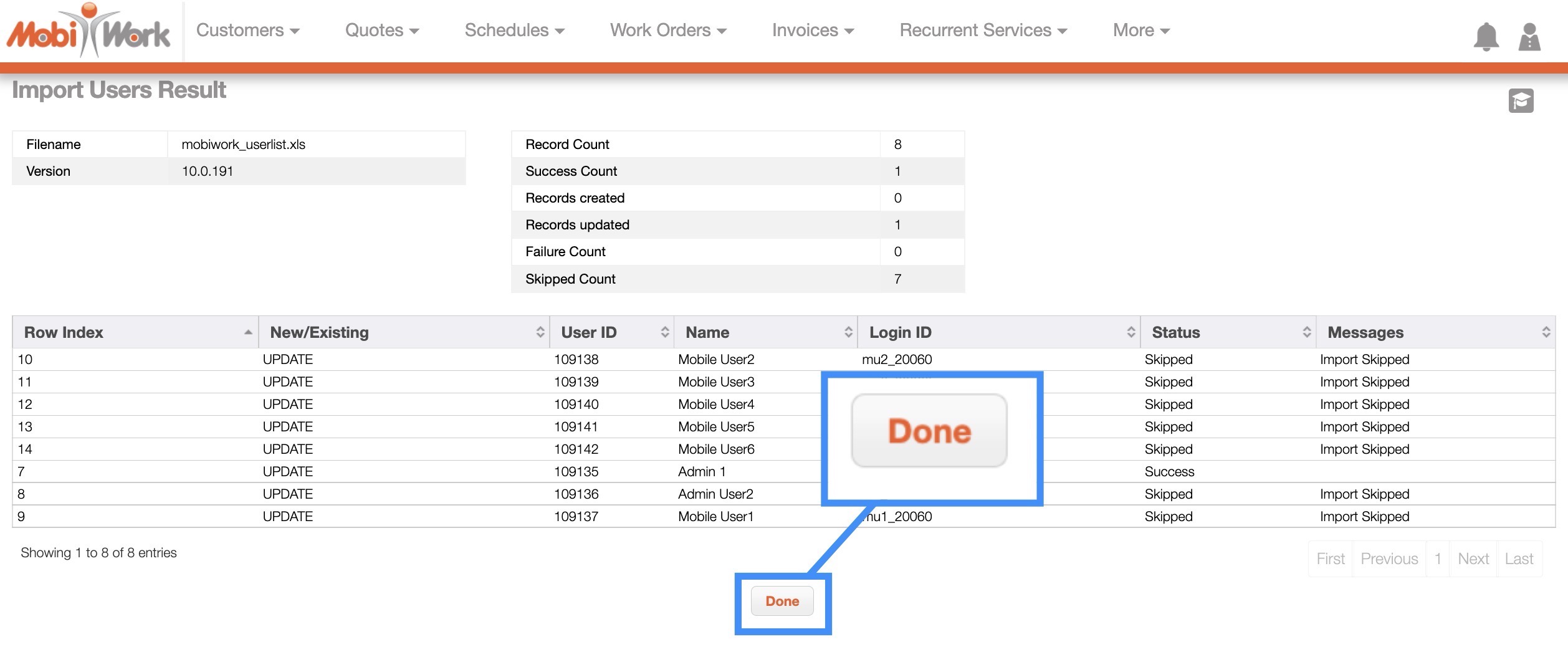Open the Recurrent Services menu

click(x=983, y=30)
